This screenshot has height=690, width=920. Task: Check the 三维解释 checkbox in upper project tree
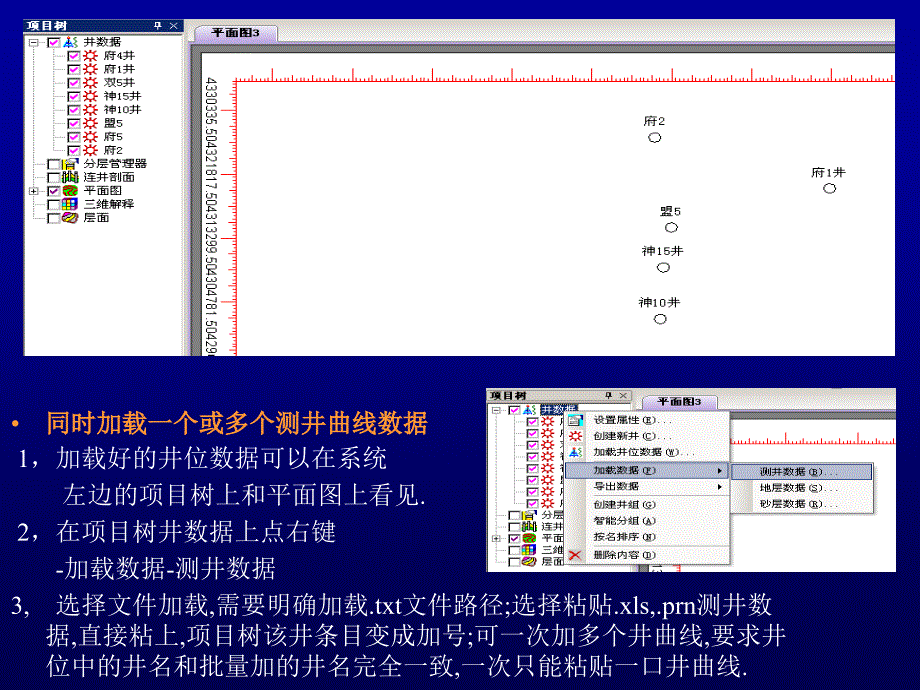point(53,204)
